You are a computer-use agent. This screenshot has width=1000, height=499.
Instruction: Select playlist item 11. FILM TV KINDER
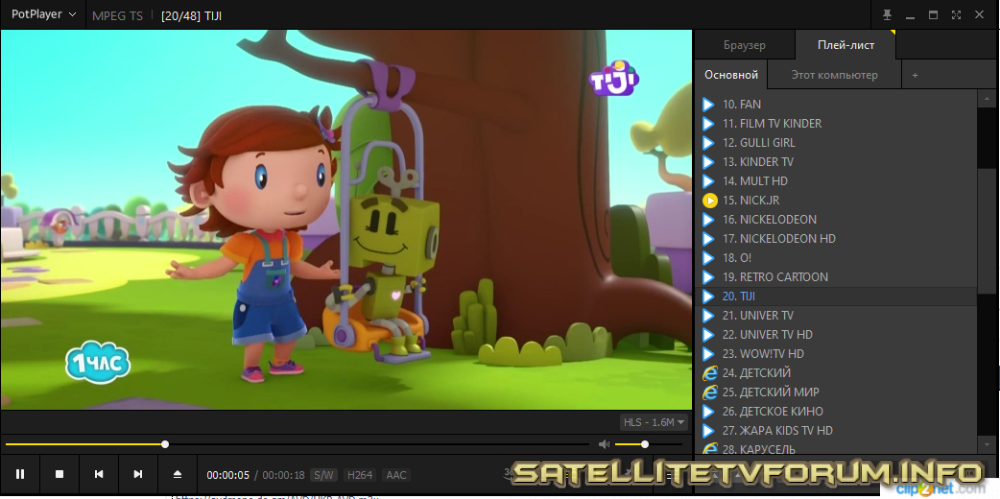click(835, 123)
